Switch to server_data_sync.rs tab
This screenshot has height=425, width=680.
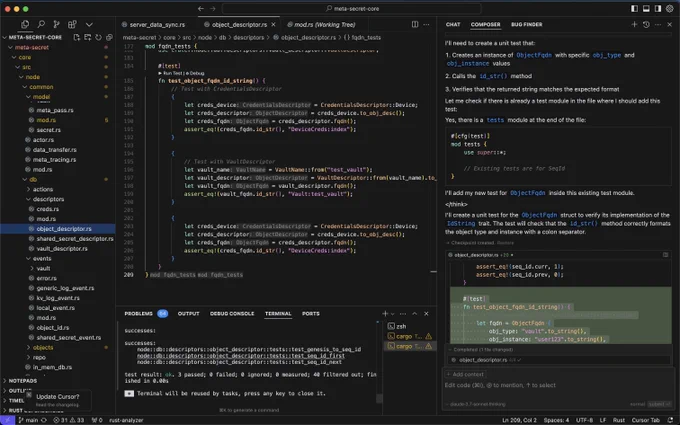pyautogui.click(x=157, y=25)
